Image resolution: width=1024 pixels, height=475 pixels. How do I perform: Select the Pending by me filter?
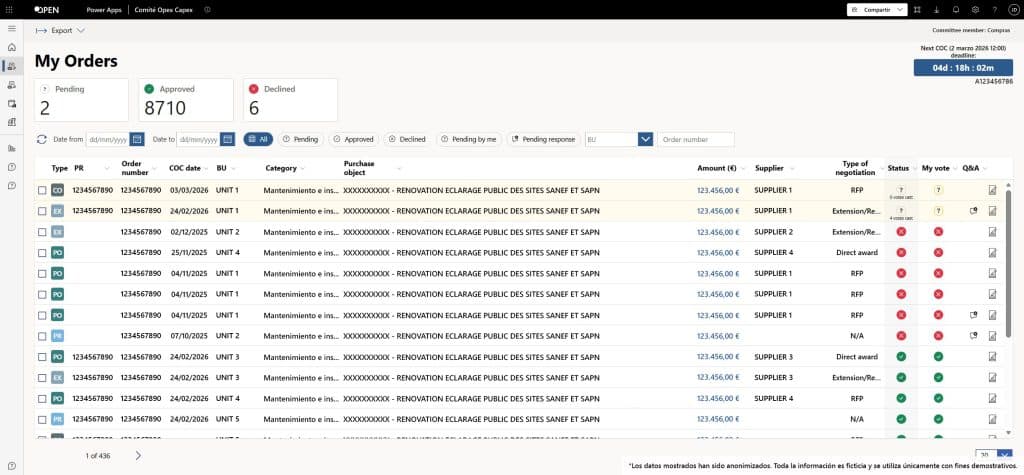coord(468,139)
